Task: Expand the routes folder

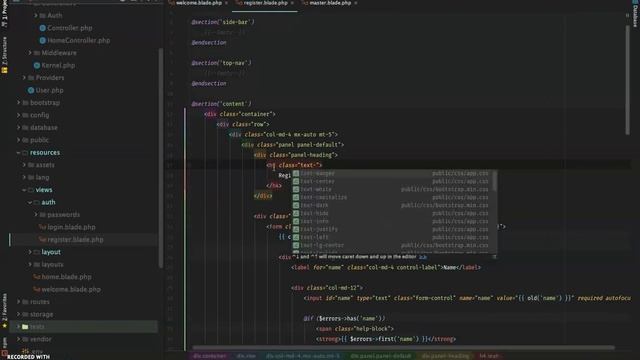Action: 19,302
